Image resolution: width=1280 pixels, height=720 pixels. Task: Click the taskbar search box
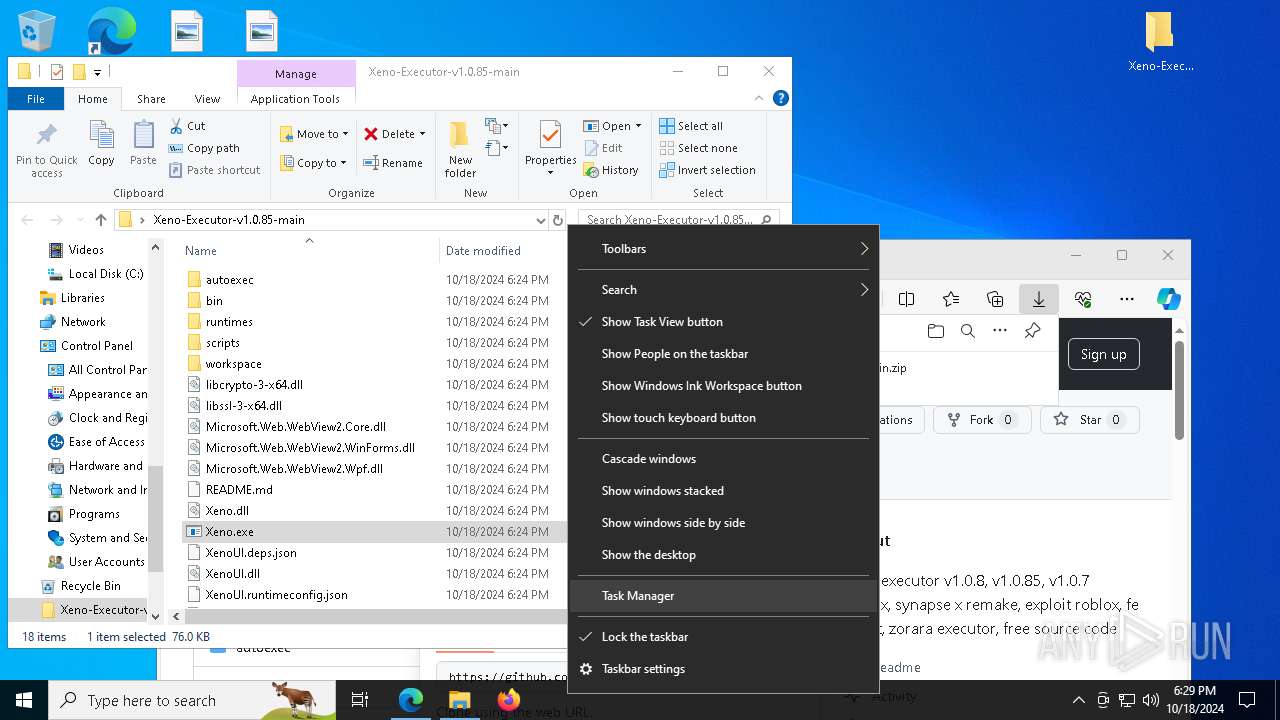click(192, 700)
